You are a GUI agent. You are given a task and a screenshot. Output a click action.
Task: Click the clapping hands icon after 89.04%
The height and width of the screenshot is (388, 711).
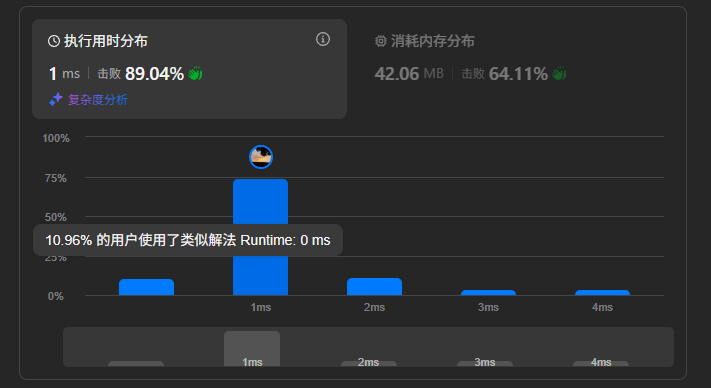pos(195,73)
